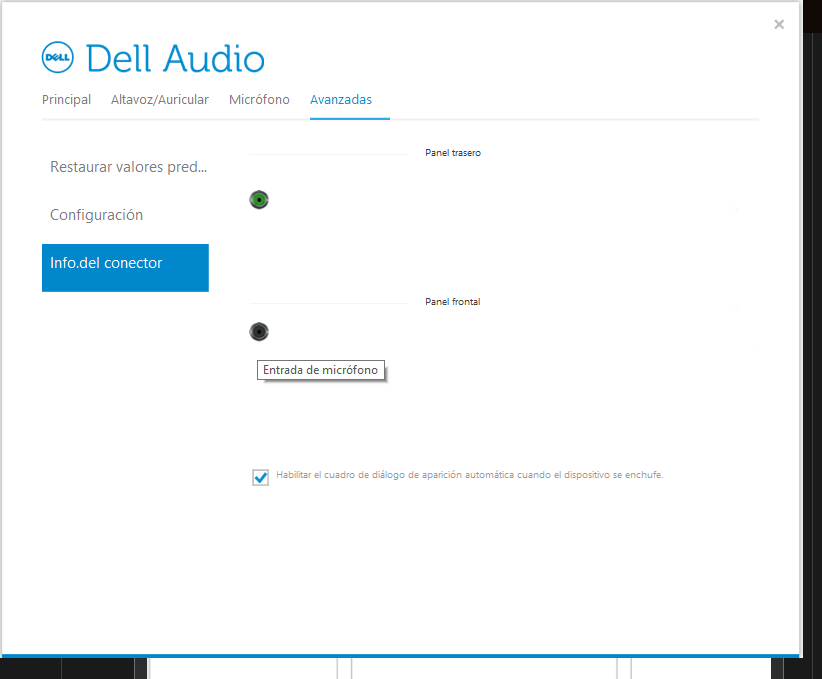Viewport: 822px width, 679px height.
Task: Click the Dell Audio title text
Action: (175, 58)
